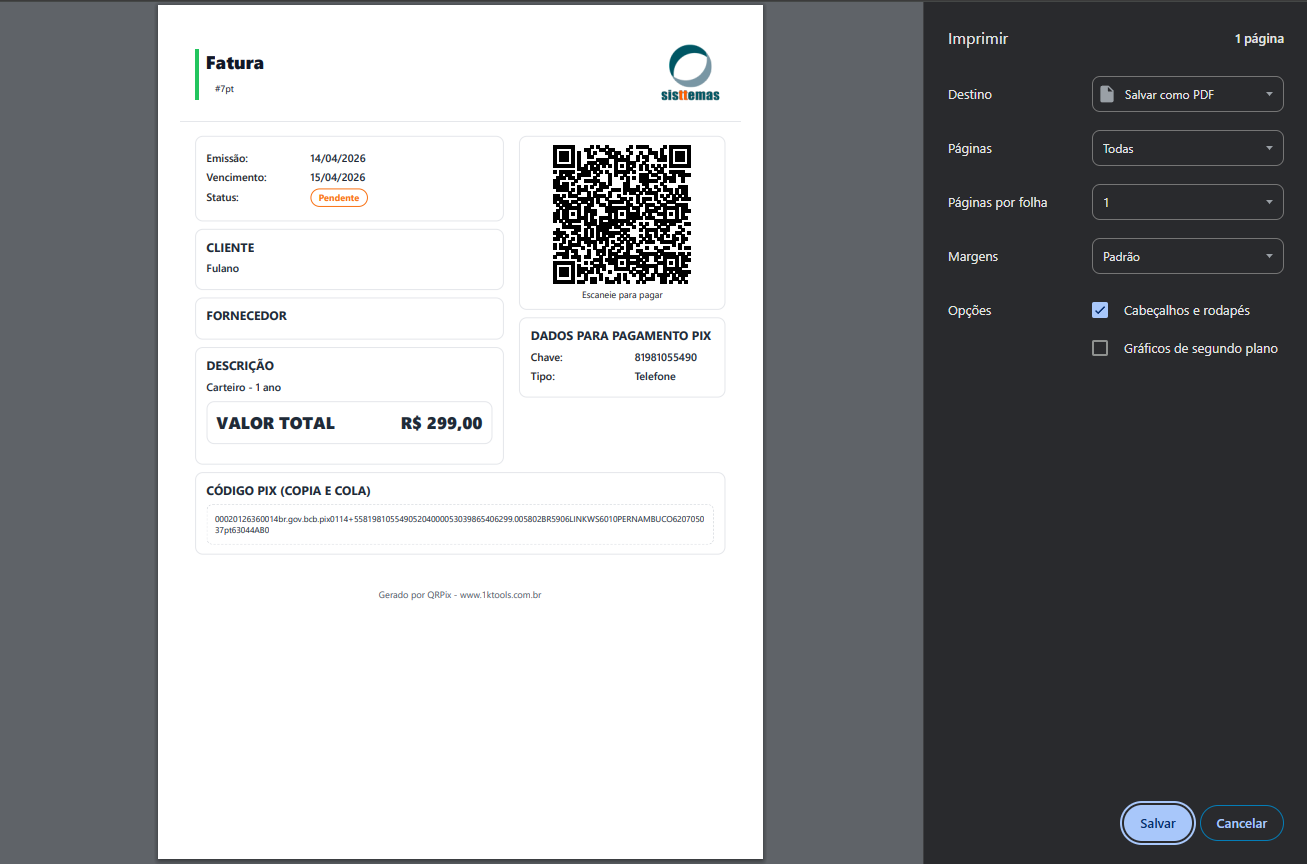This screenshot has width=1307, height=864.
Task: Enable Gráficos de segundo plano checkbox
Action: pos(1100,348)
